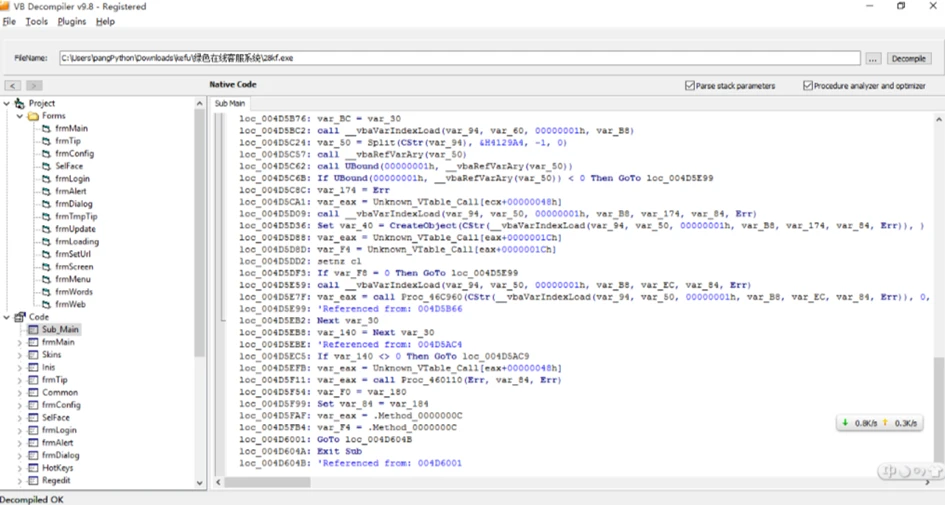945x505 pixels.
Task: Click the Project root node icon
Action: [x=20, y=103]
